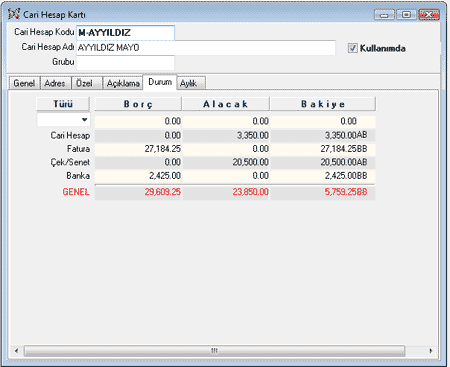
Task: Click the Cari Hesap Adı field
Action: coord(206,48)
